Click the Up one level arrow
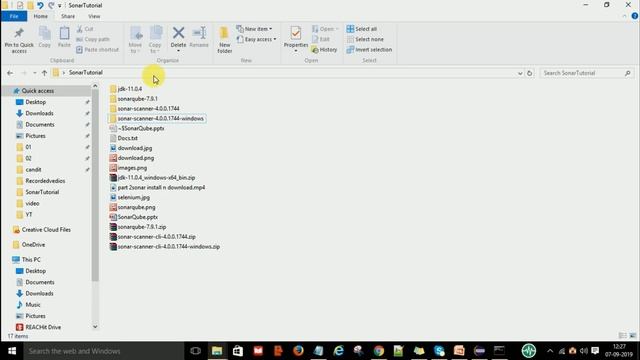The image size is (640, 360). [44, 73]
